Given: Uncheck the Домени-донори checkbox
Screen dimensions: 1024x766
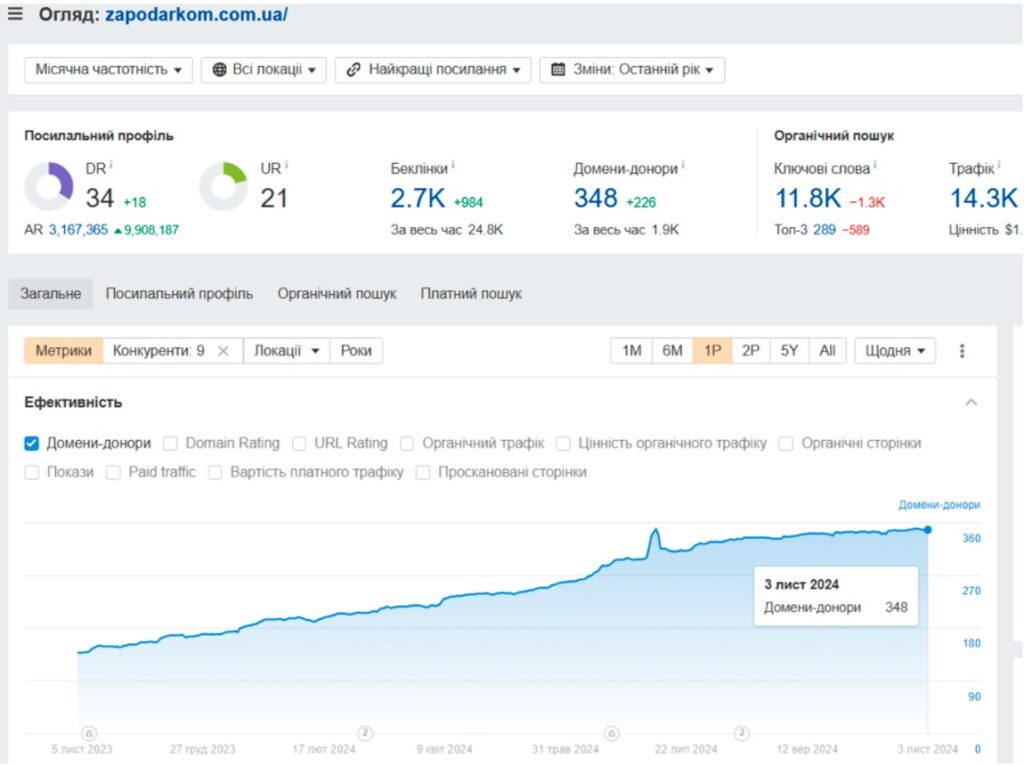Looking at the screenshot, I should coord(32,443).
